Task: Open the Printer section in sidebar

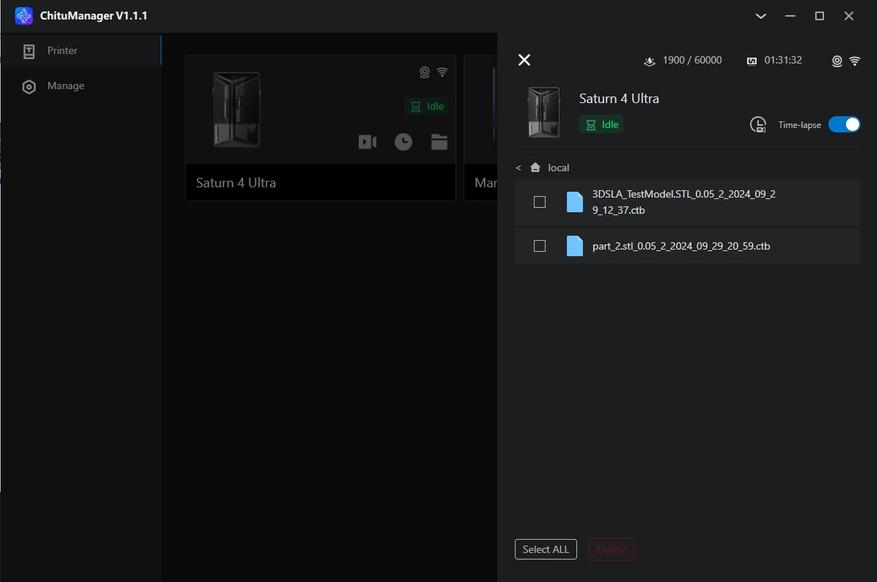Action: [81, 50]
